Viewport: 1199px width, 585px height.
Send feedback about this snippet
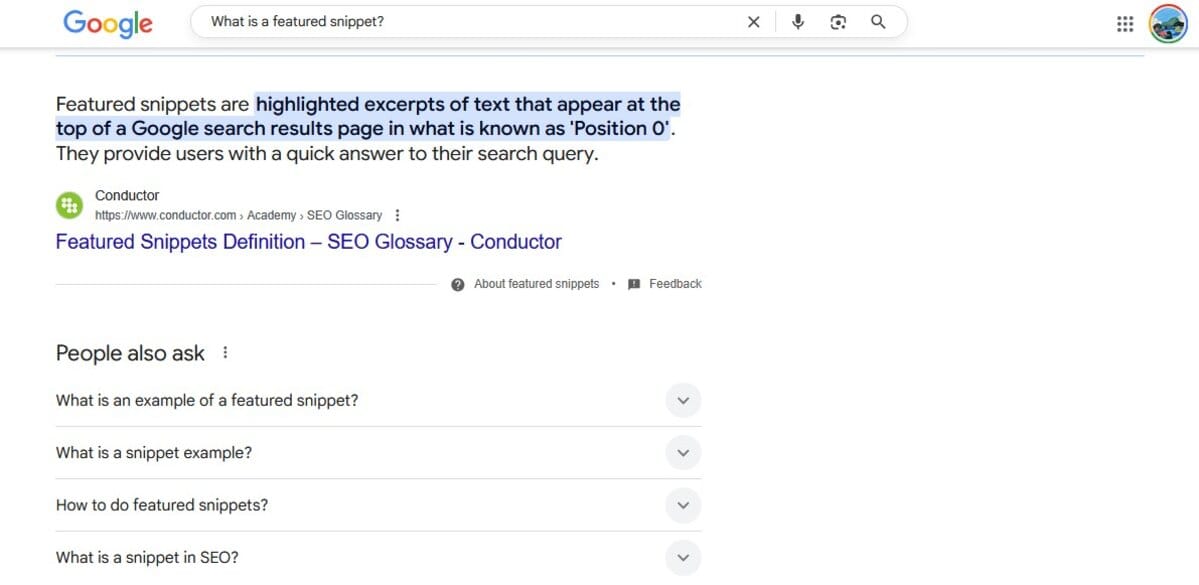[676, 284]
